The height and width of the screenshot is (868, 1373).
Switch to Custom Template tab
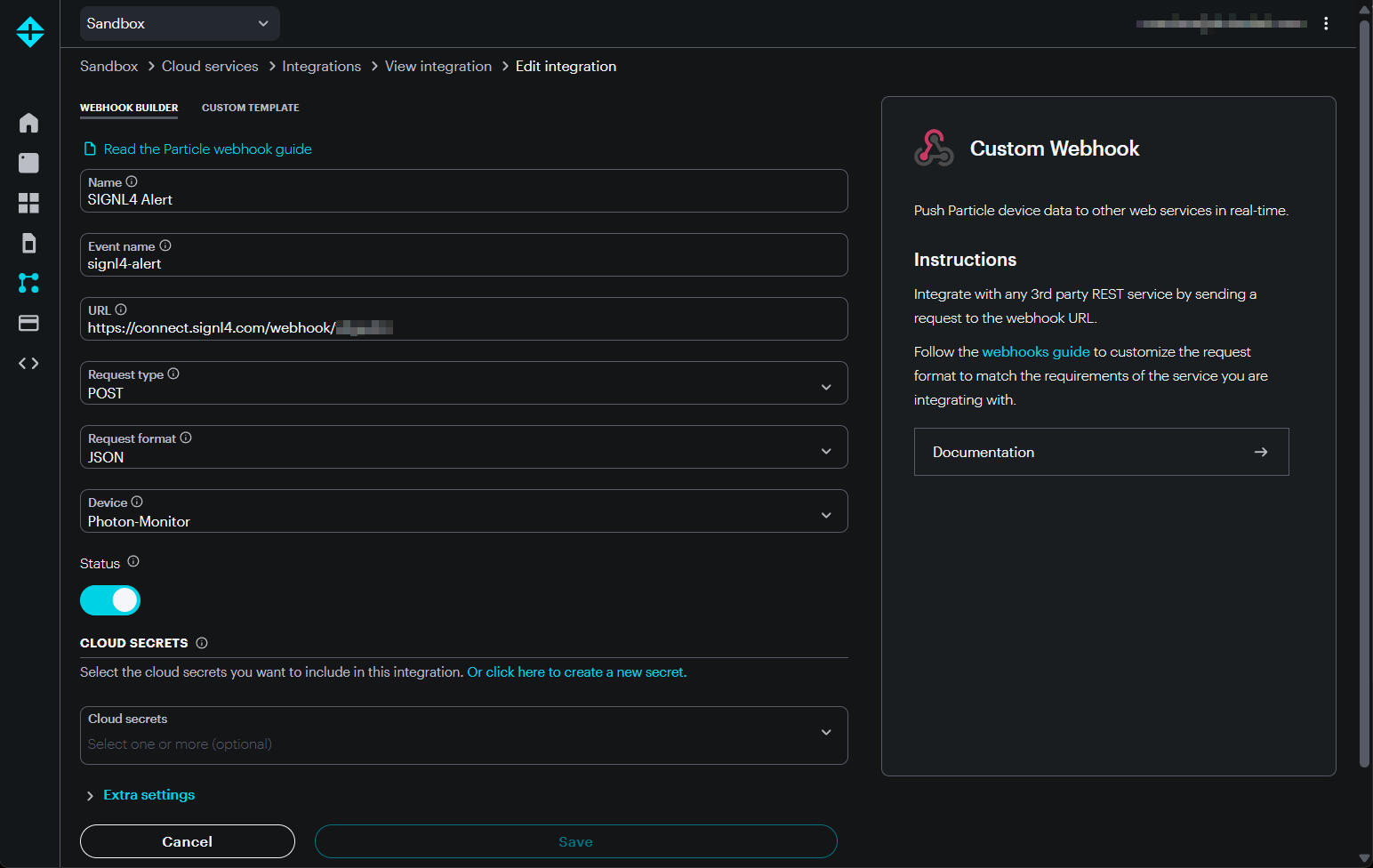(251, 108)
